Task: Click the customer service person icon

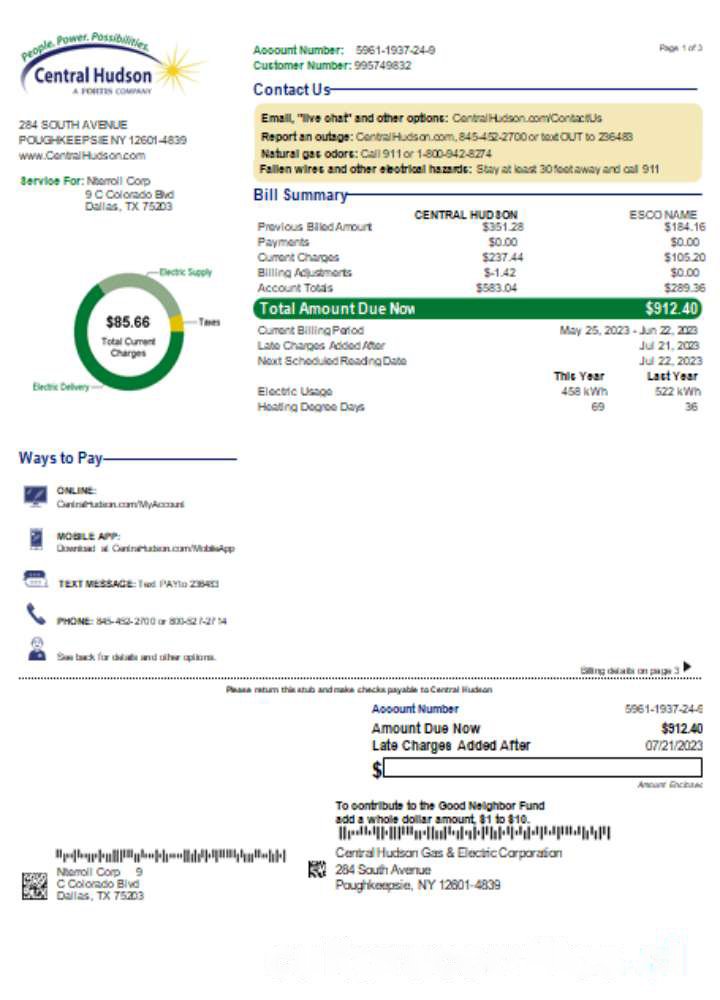Action: click(36, 650)
